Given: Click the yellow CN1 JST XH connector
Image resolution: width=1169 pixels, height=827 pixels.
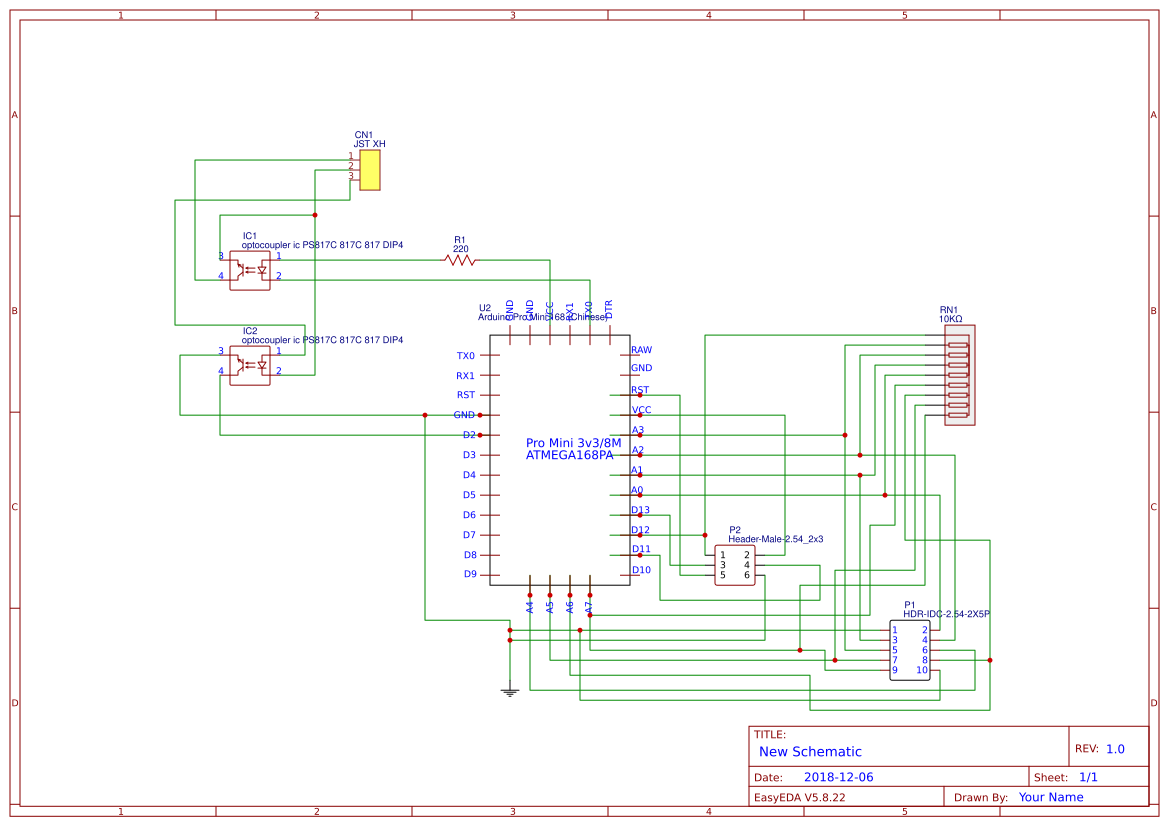Looking at the screenshot, I should (371, 168).
